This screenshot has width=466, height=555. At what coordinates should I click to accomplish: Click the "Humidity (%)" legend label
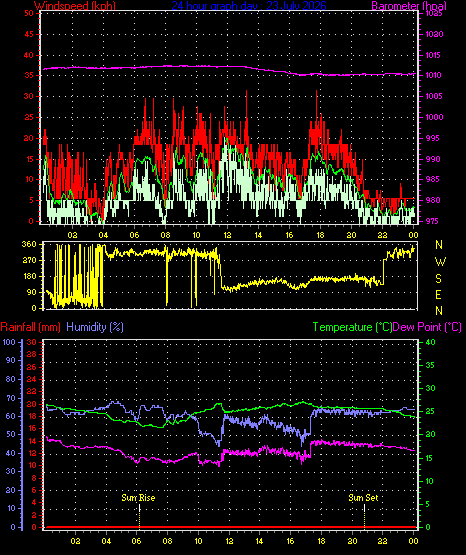[95, 327]
